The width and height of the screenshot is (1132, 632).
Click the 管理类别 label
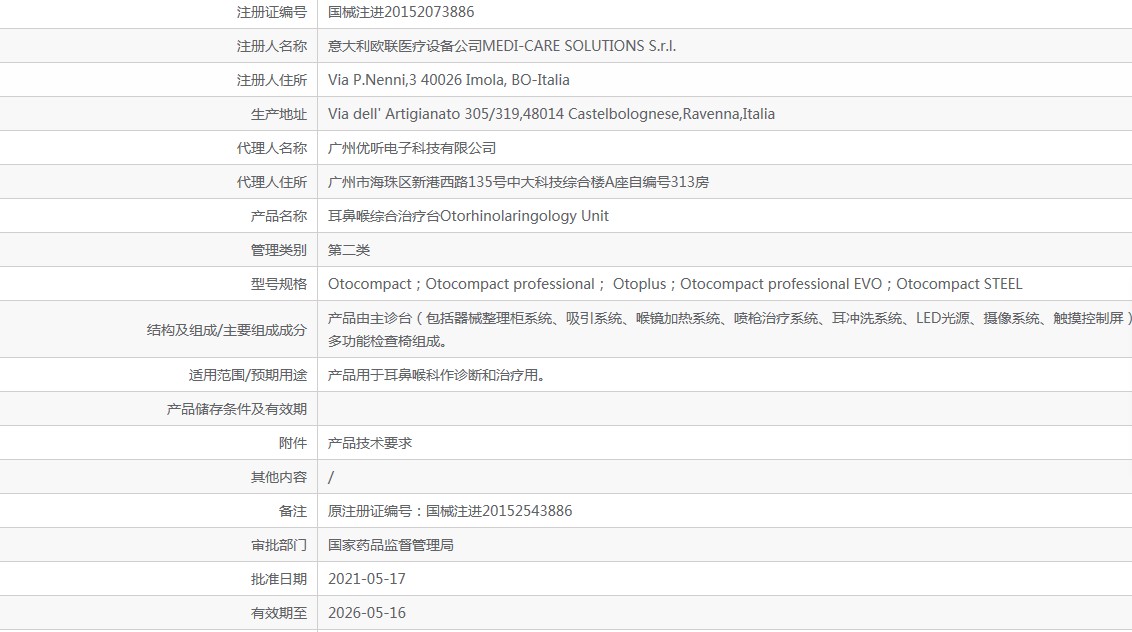(x=279, y=250)
